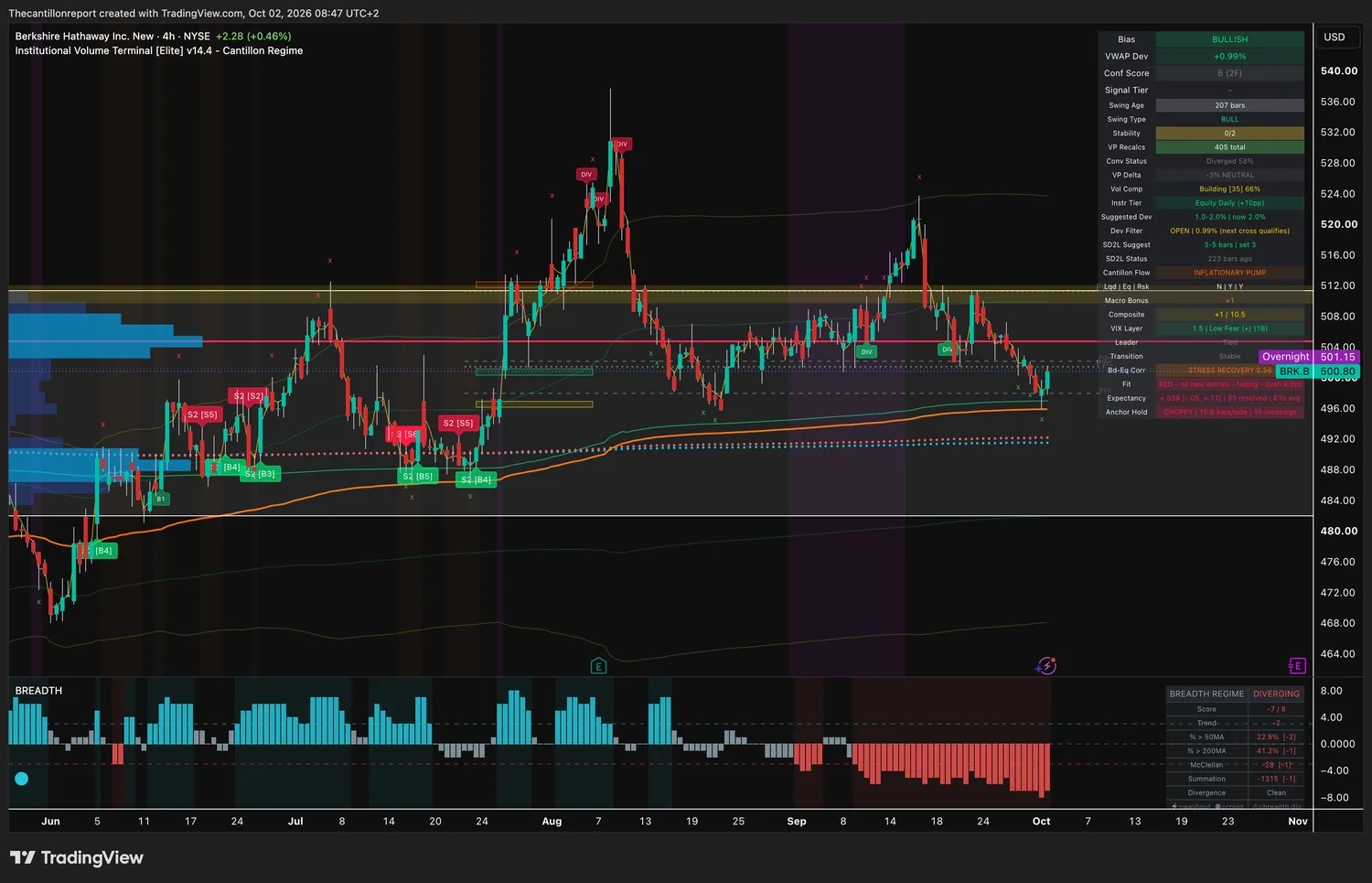
Task: Click the 540.00 price axis label
Action: coord(1338,71)
